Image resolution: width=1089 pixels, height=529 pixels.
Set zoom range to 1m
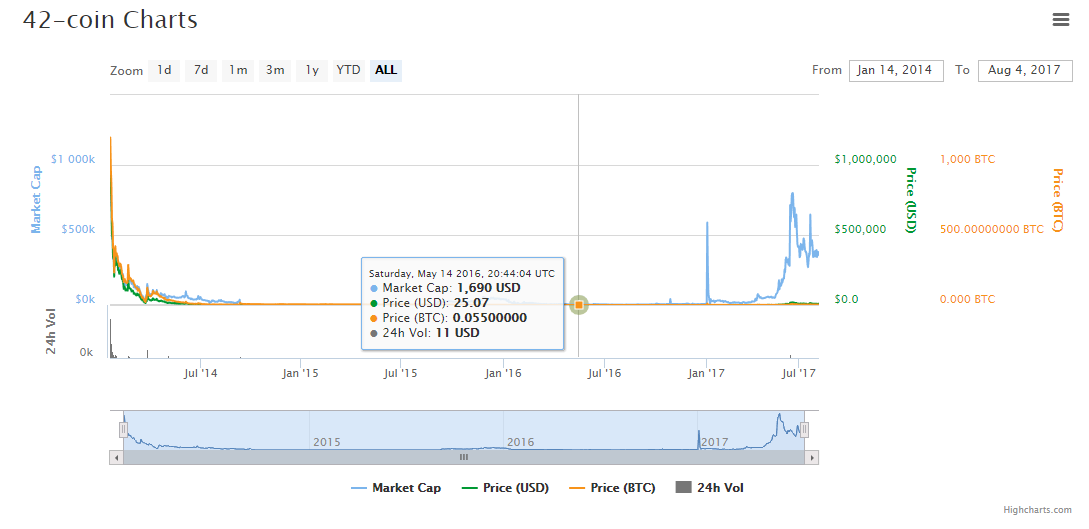pos(238,70)
